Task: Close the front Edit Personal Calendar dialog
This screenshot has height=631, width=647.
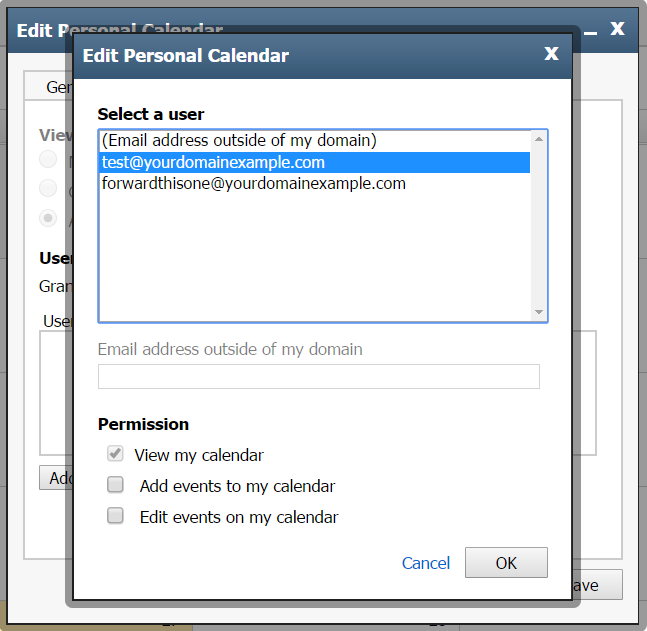Action: click(x=551, y=54)
